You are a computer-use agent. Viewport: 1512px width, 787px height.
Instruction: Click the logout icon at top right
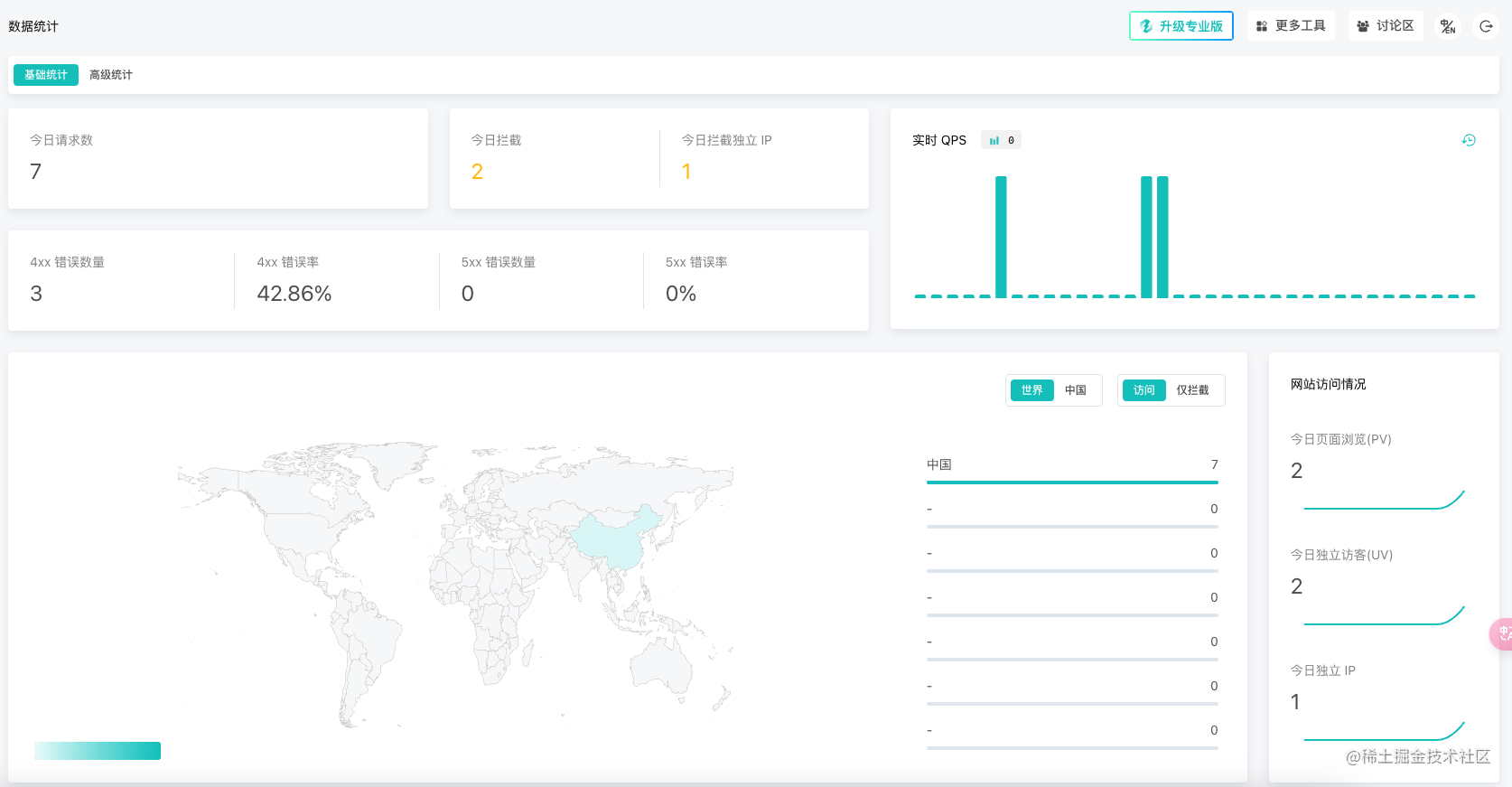(x=1486, y=26)
